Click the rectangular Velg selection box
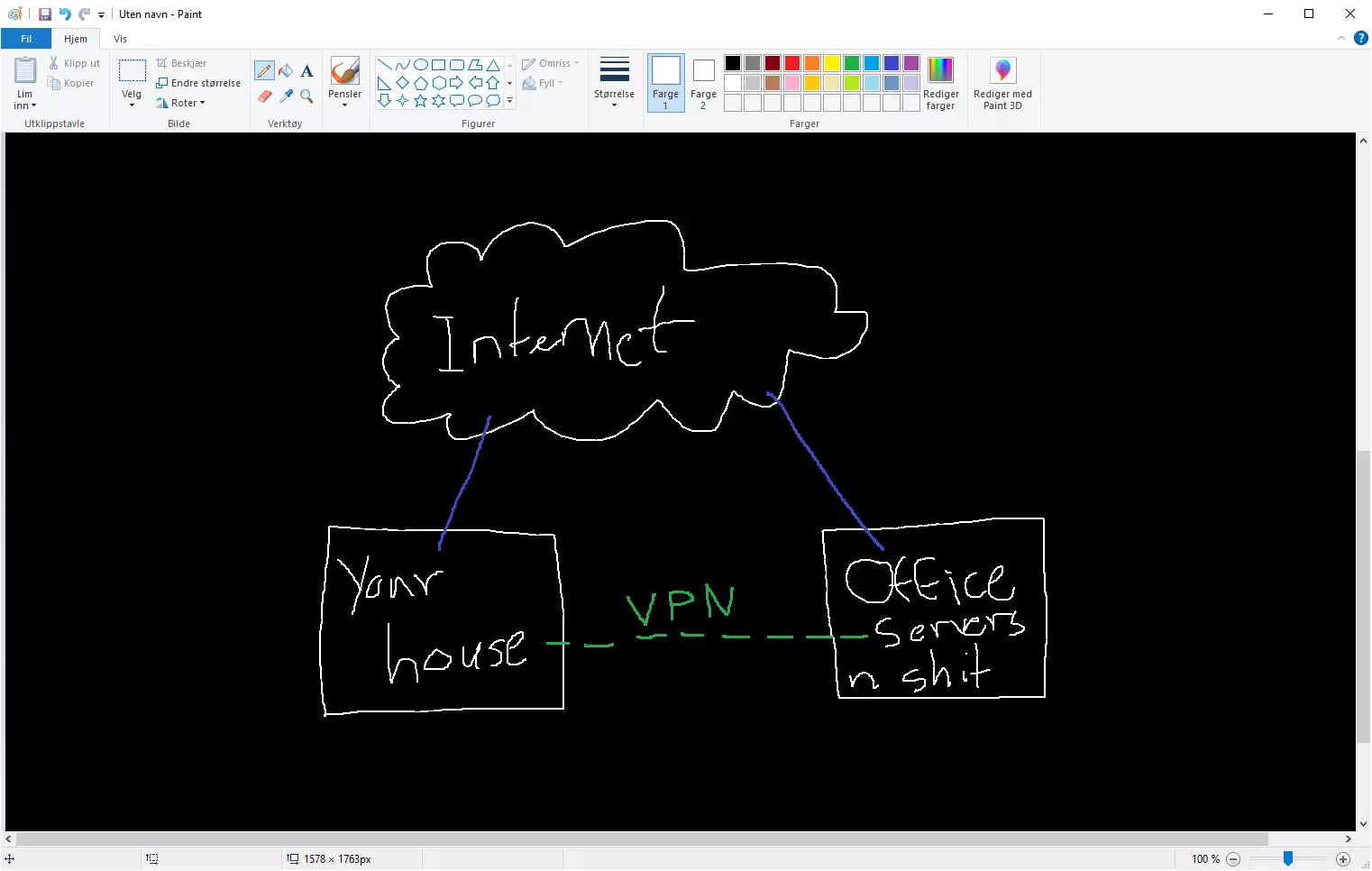This screenshot has width=1372, height=871. click(133, 70)
